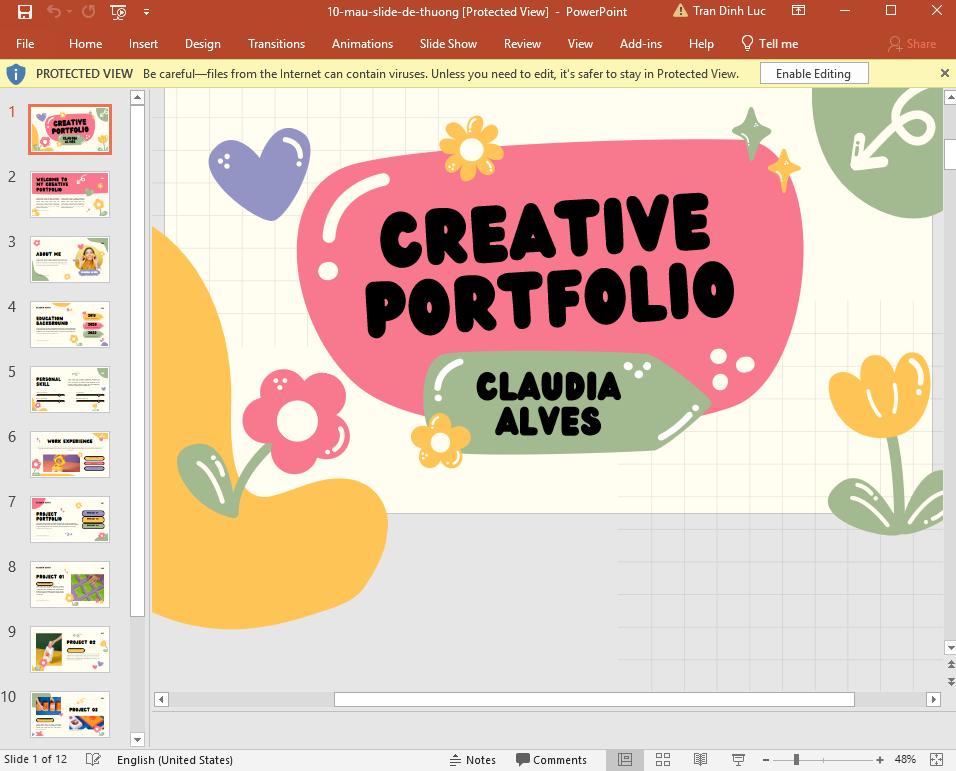
Task: Select the Normal view icon
Action: 625,759
